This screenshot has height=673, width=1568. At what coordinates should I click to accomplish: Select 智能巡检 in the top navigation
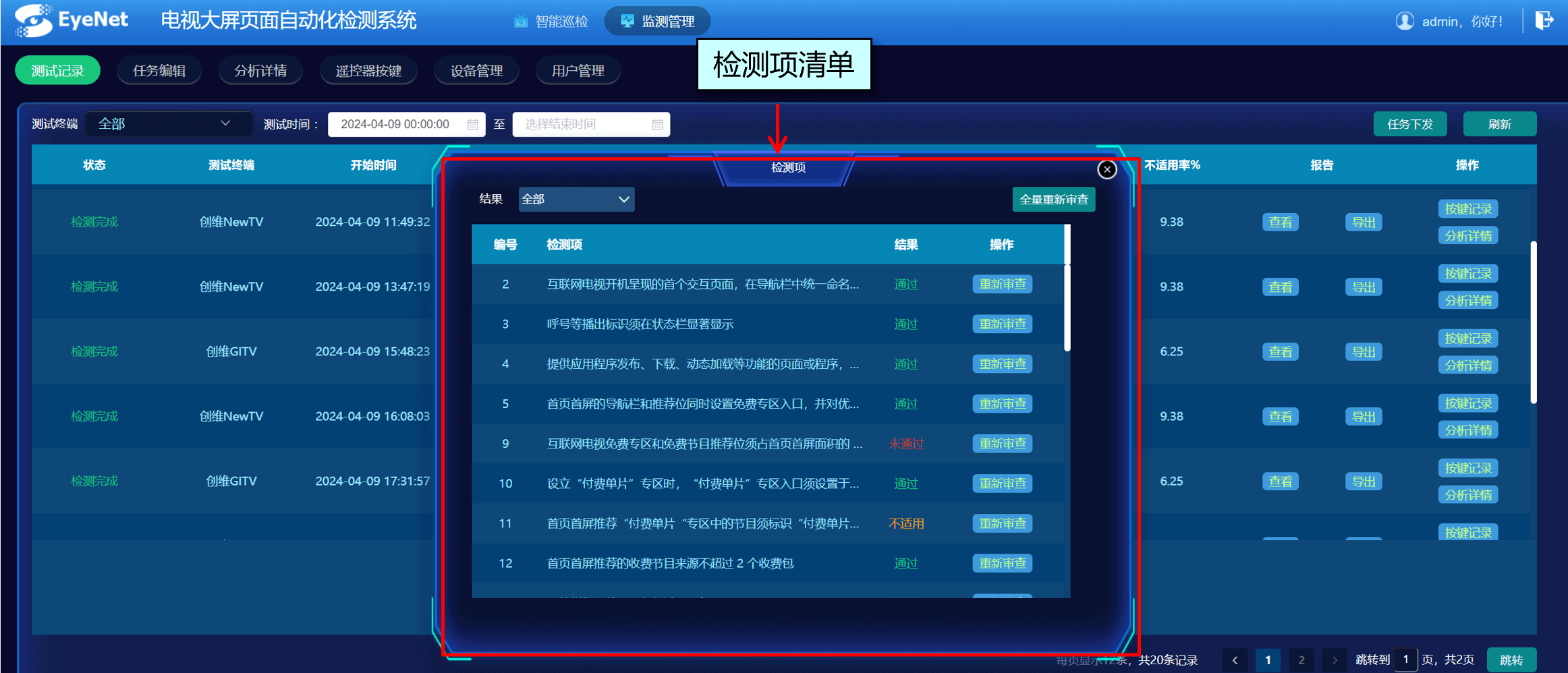point(551,21)
